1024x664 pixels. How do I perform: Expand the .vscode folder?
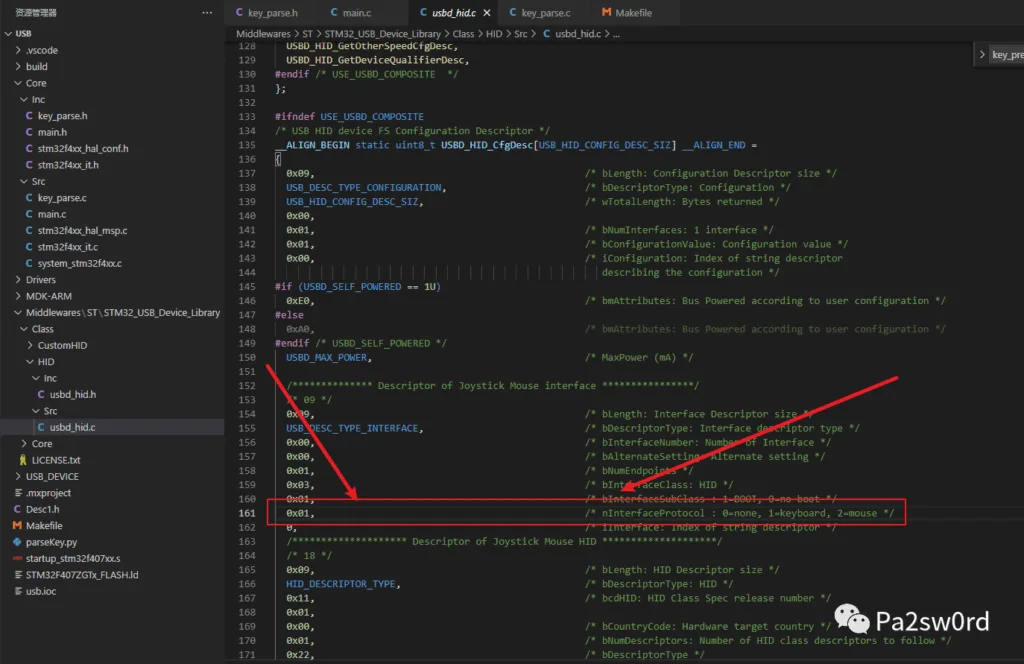18,50
